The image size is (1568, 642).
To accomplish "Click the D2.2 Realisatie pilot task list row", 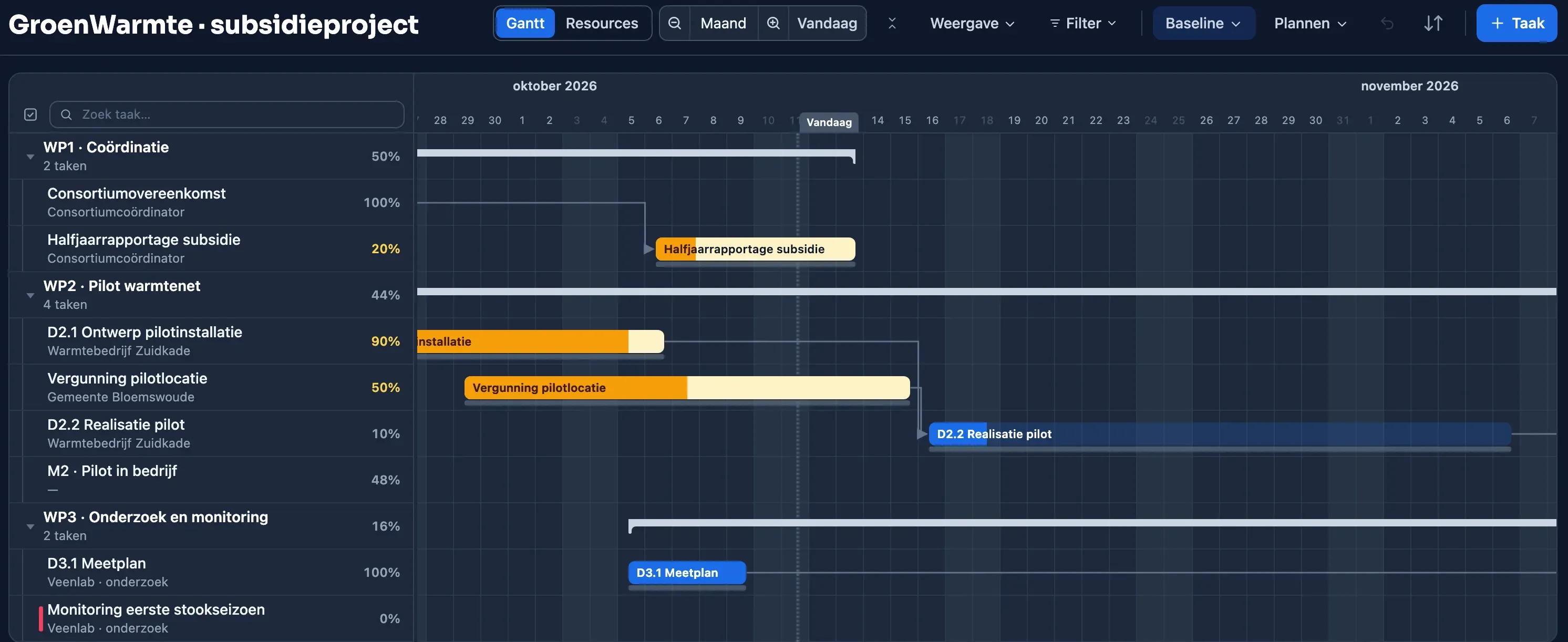I will pyautogui.click(x=211, y=434).
